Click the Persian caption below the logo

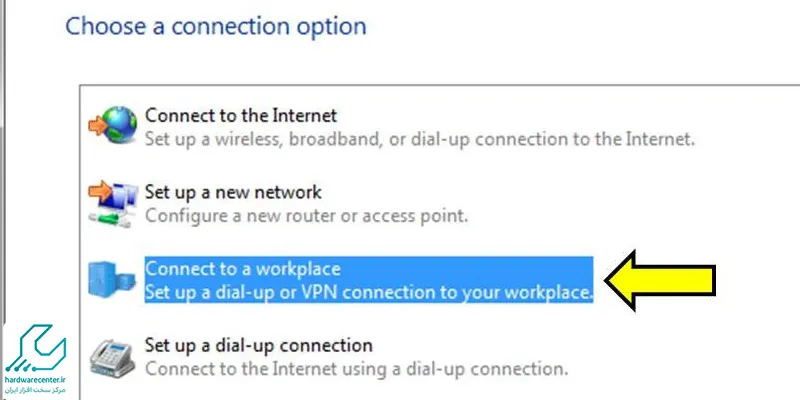(x=35, y=390)
